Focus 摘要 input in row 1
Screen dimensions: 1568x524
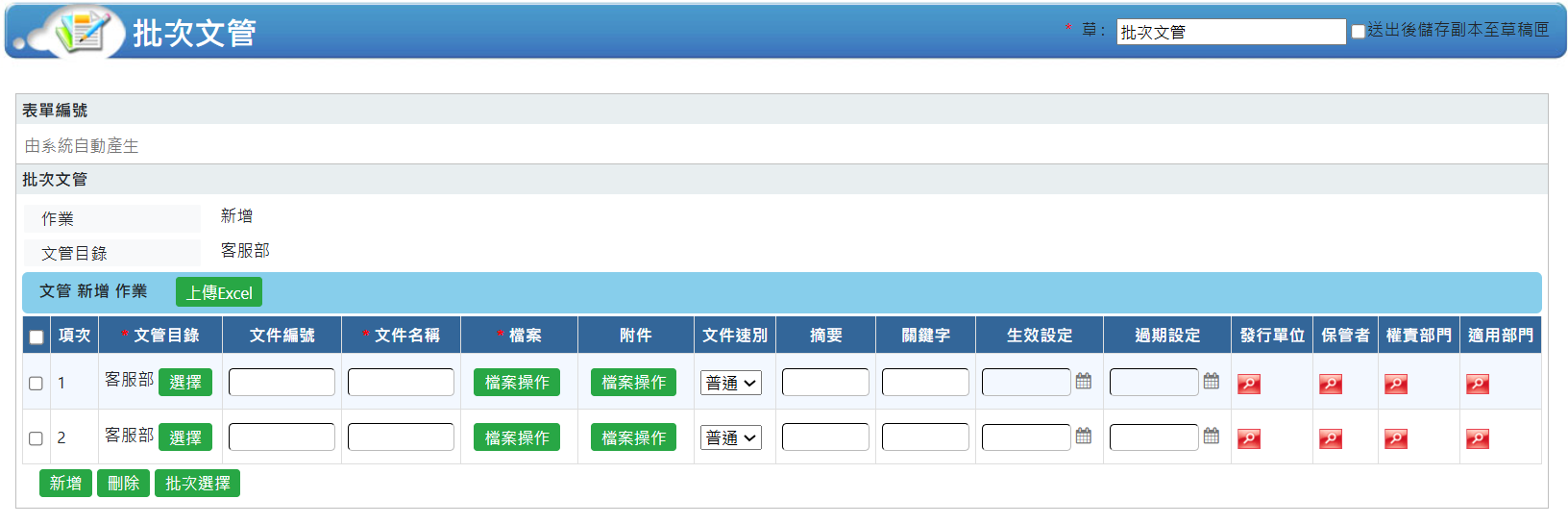(x=825, y=383)
